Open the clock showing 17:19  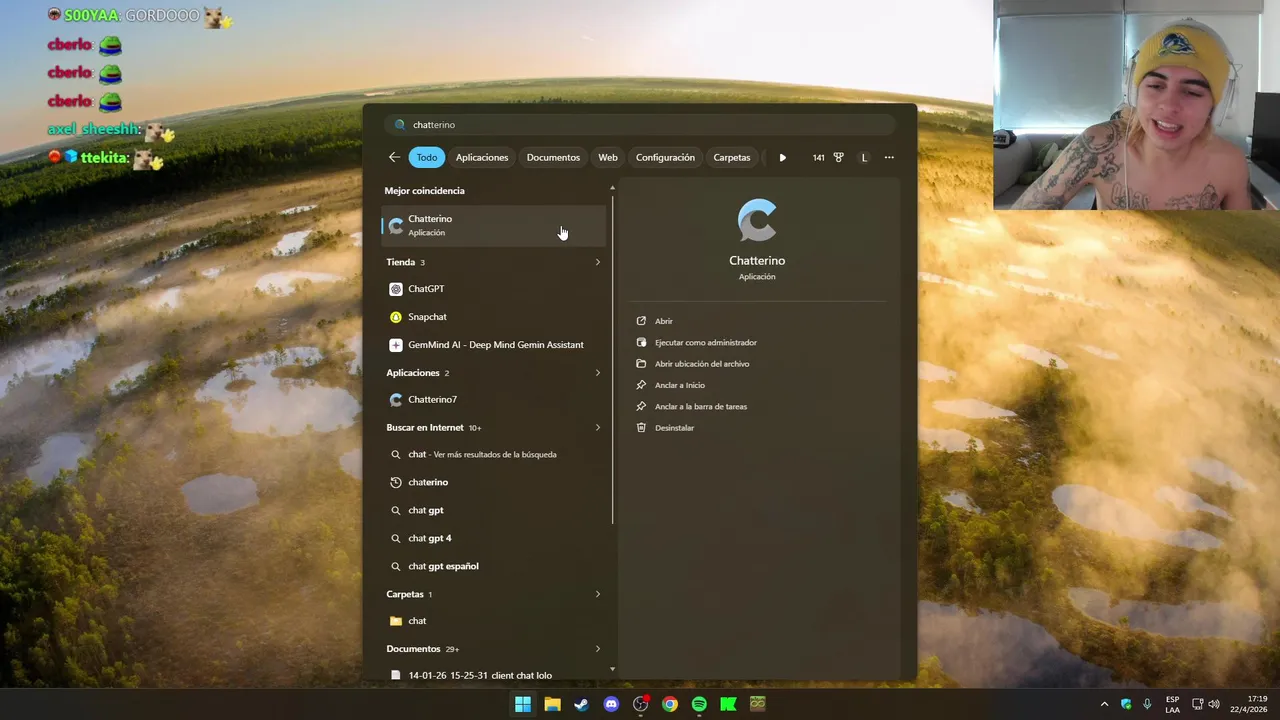click(1249, 704)
